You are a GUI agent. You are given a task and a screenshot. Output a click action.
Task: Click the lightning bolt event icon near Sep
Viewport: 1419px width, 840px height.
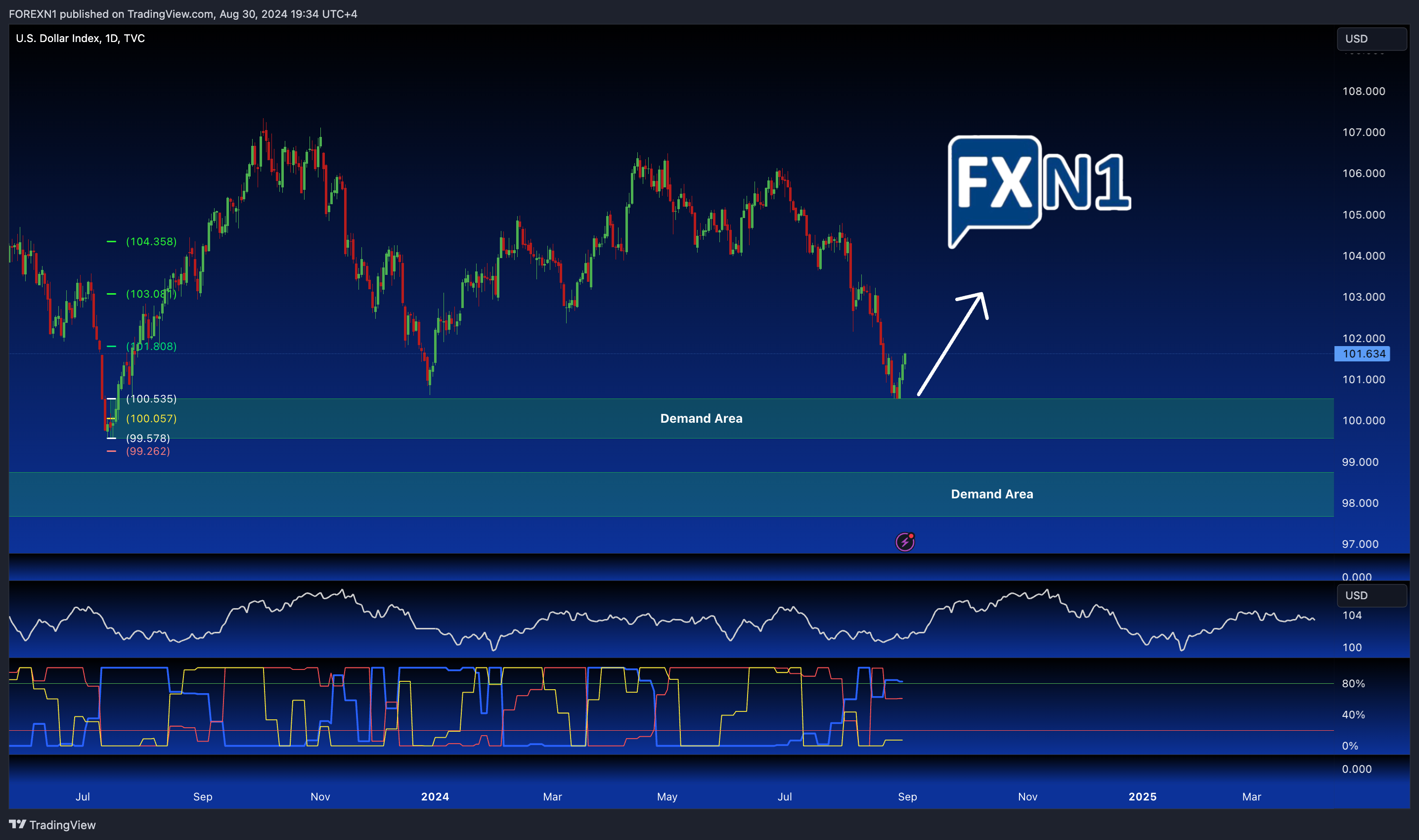904,542
